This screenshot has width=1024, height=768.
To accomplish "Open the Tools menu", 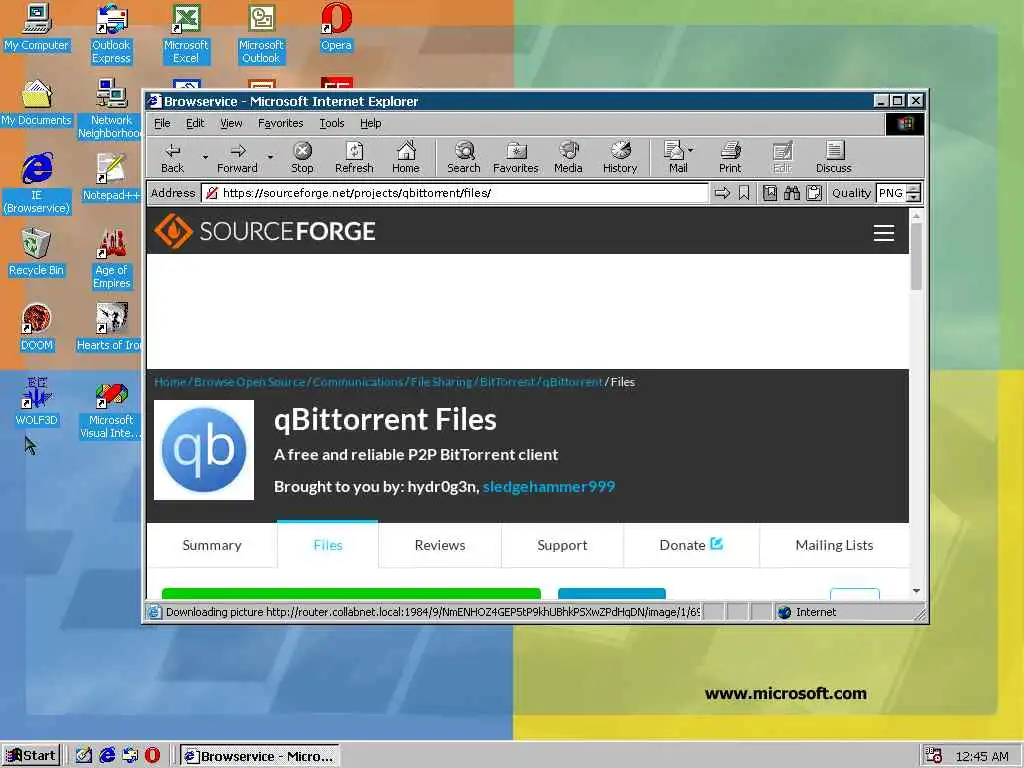I will pyautogui.click(x=332, y=123).
